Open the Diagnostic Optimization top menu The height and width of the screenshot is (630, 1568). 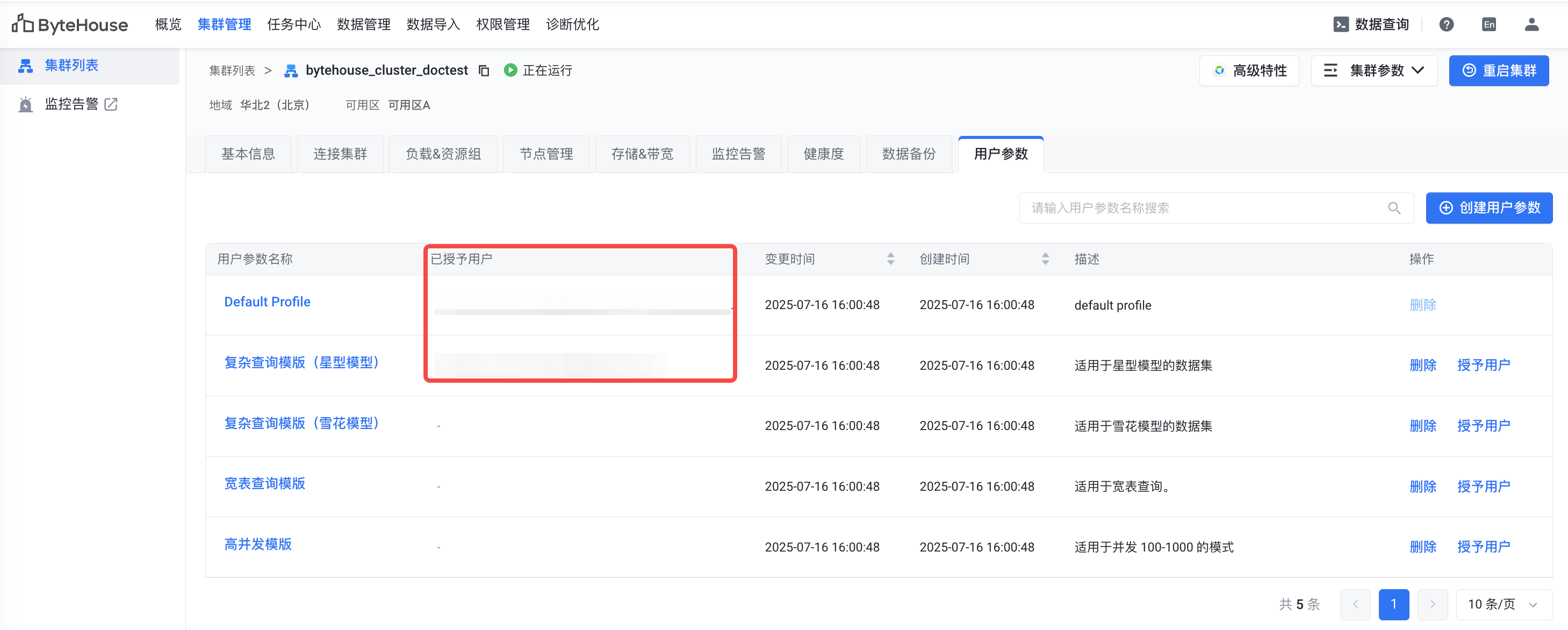tap(572, 24)
